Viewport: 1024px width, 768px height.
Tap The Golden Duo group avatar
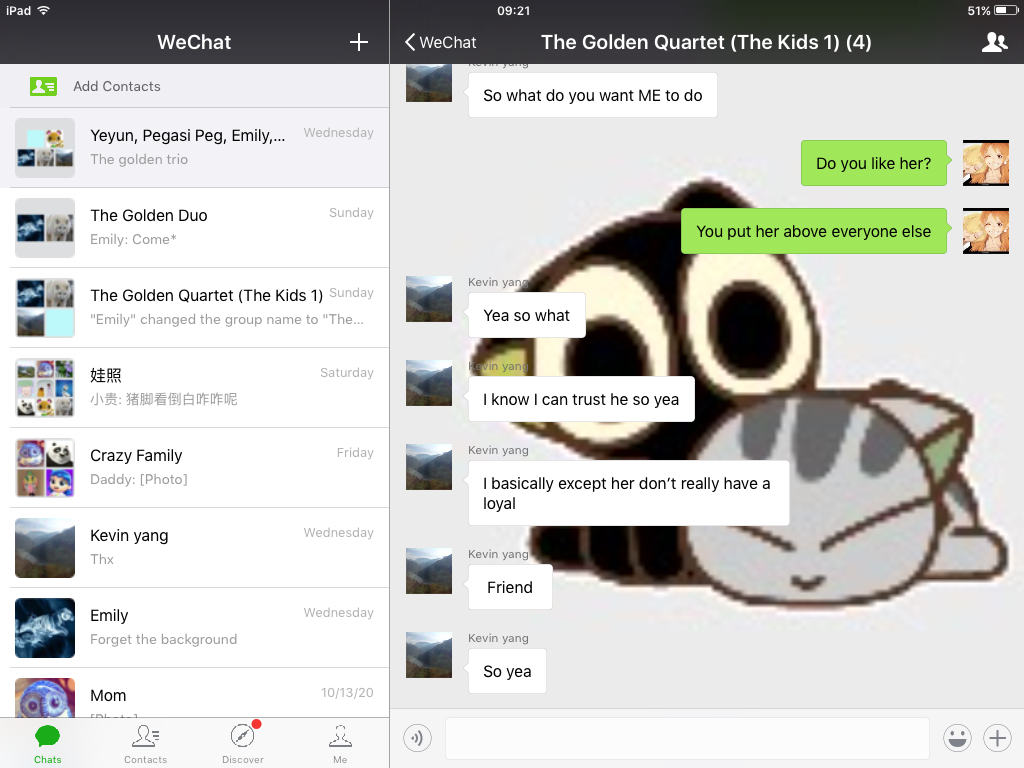click(x=45, y=228)
